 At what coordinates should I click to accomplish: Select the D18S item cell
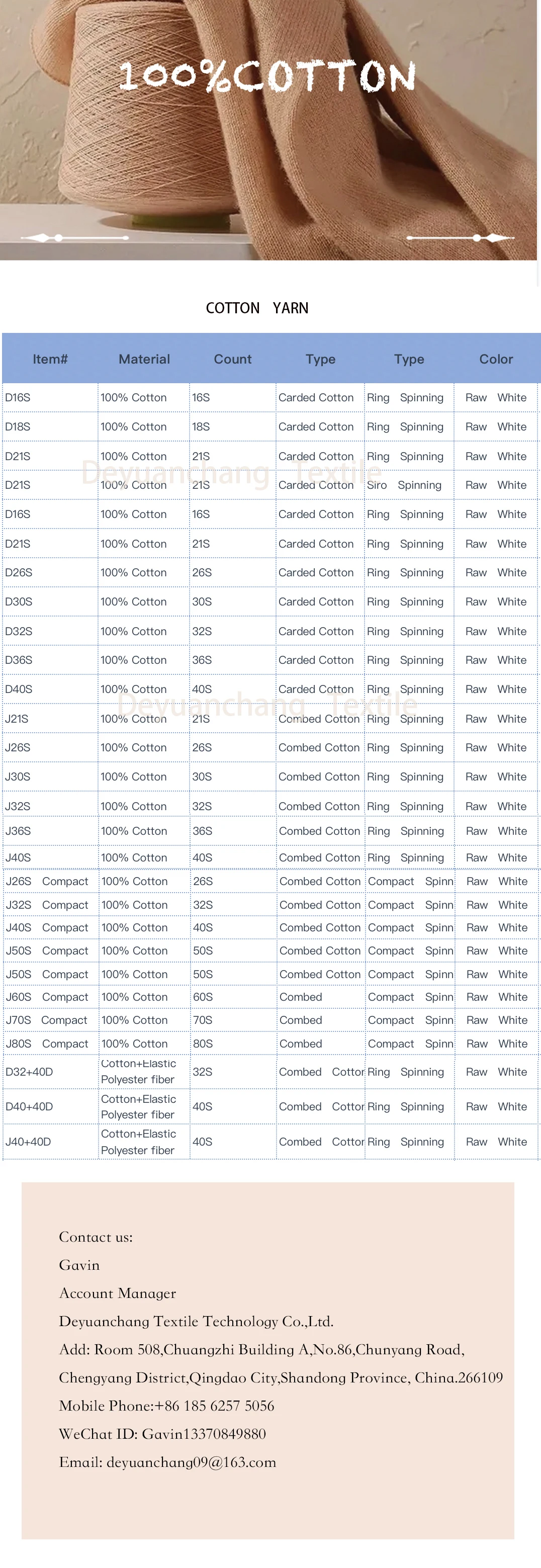(18, 426)
